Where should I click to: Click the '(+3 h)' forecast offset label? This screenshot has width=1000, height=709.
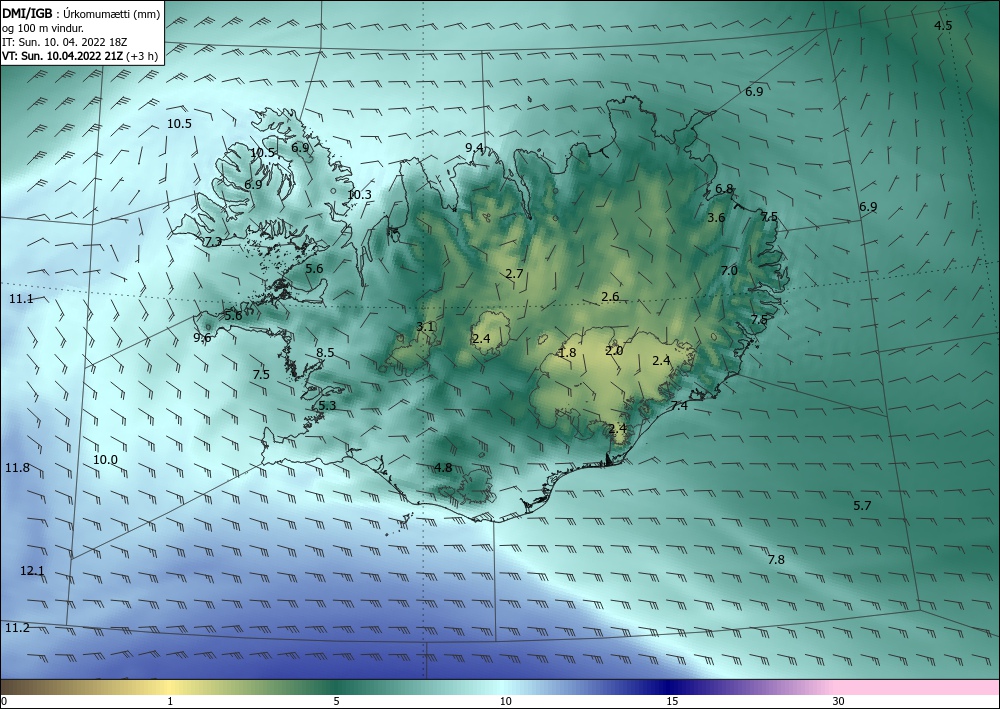(x=143, y=55)
